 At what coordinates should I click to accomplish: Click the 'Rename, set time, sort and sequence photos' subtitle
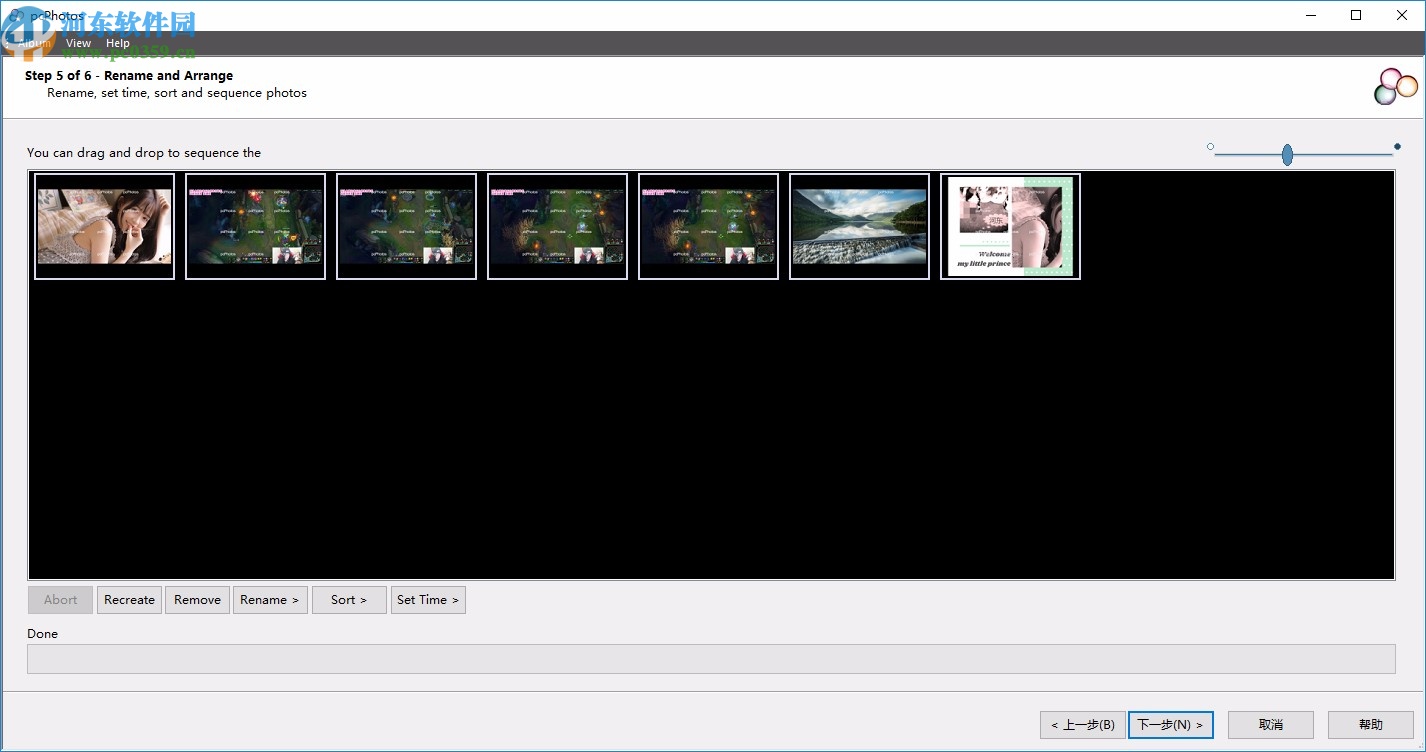click(x=177, y=93)
